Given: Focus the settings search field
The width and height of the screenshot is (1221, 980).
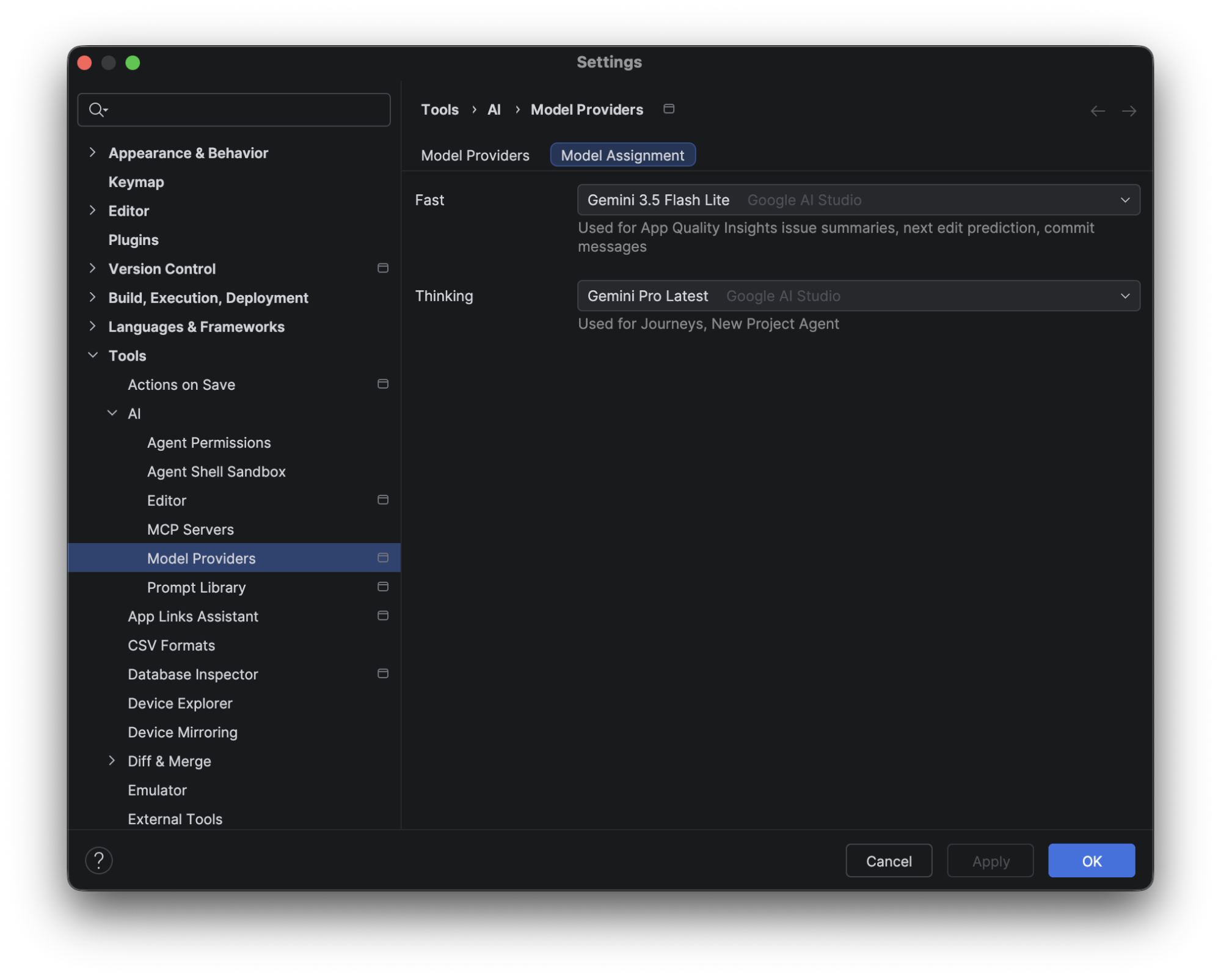Looking at the screenshot, I should (234, 110).
